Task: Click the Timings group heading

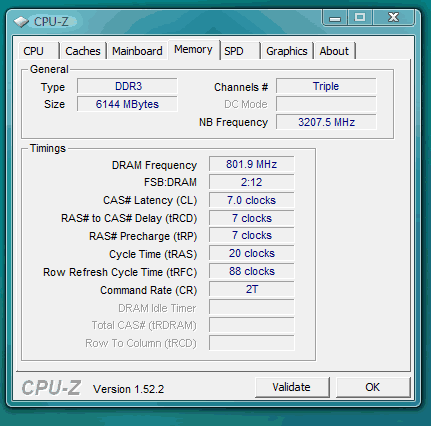Action: tap(48, 148)
